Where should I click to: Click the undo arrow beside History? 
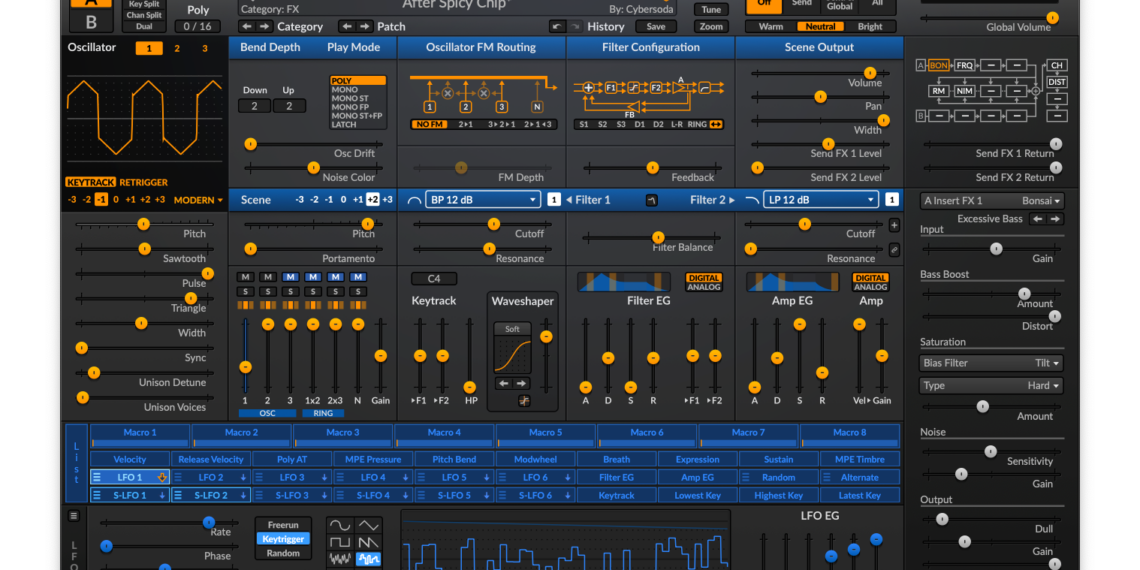(x=558, y=27)
